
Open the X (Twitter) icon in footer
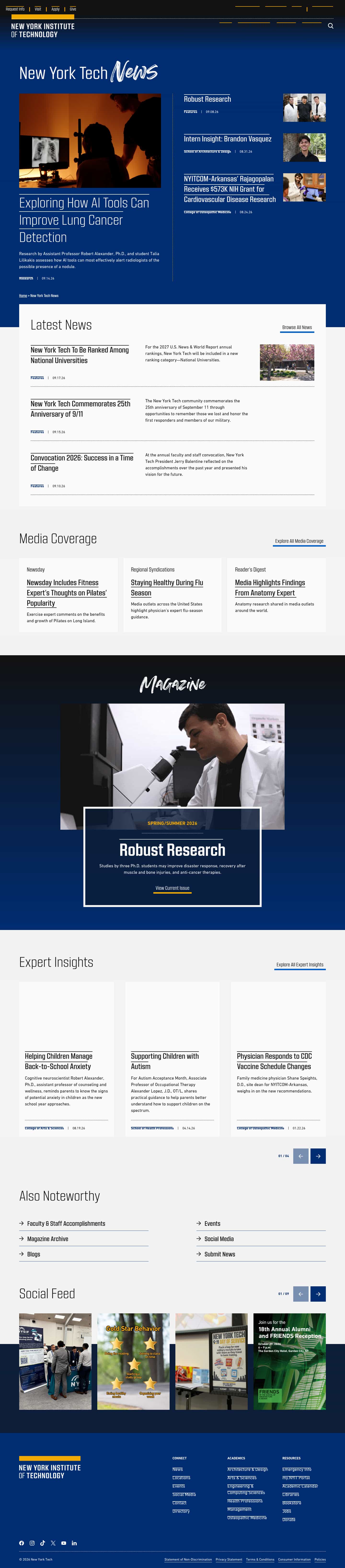click(x=53, y=1543)
